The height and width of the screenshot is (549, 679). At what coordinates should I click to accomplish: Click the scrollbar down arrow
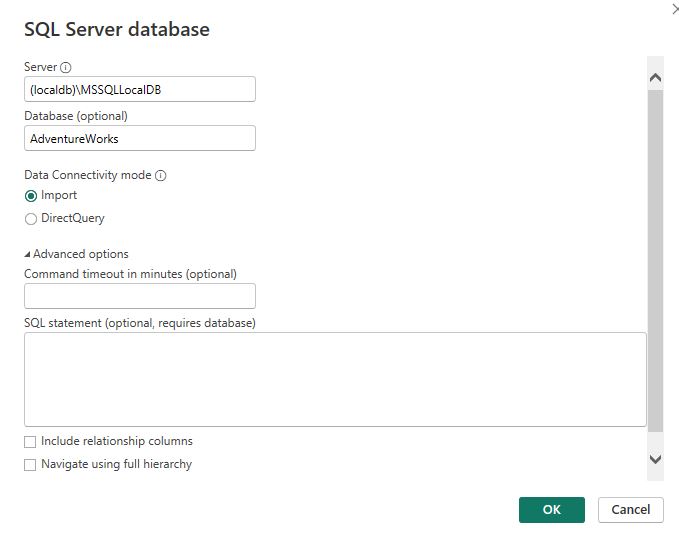[x=655, y=459]
